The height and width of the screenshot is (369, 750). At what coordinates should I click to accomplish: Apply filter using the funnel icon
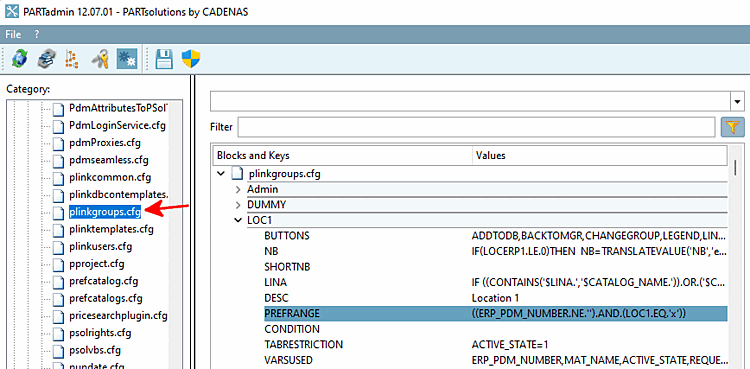pos(732,127)
